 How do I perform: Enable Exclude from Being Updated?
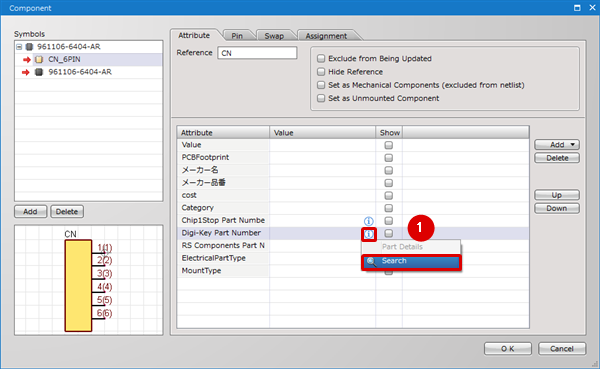[x=321, y=59]
